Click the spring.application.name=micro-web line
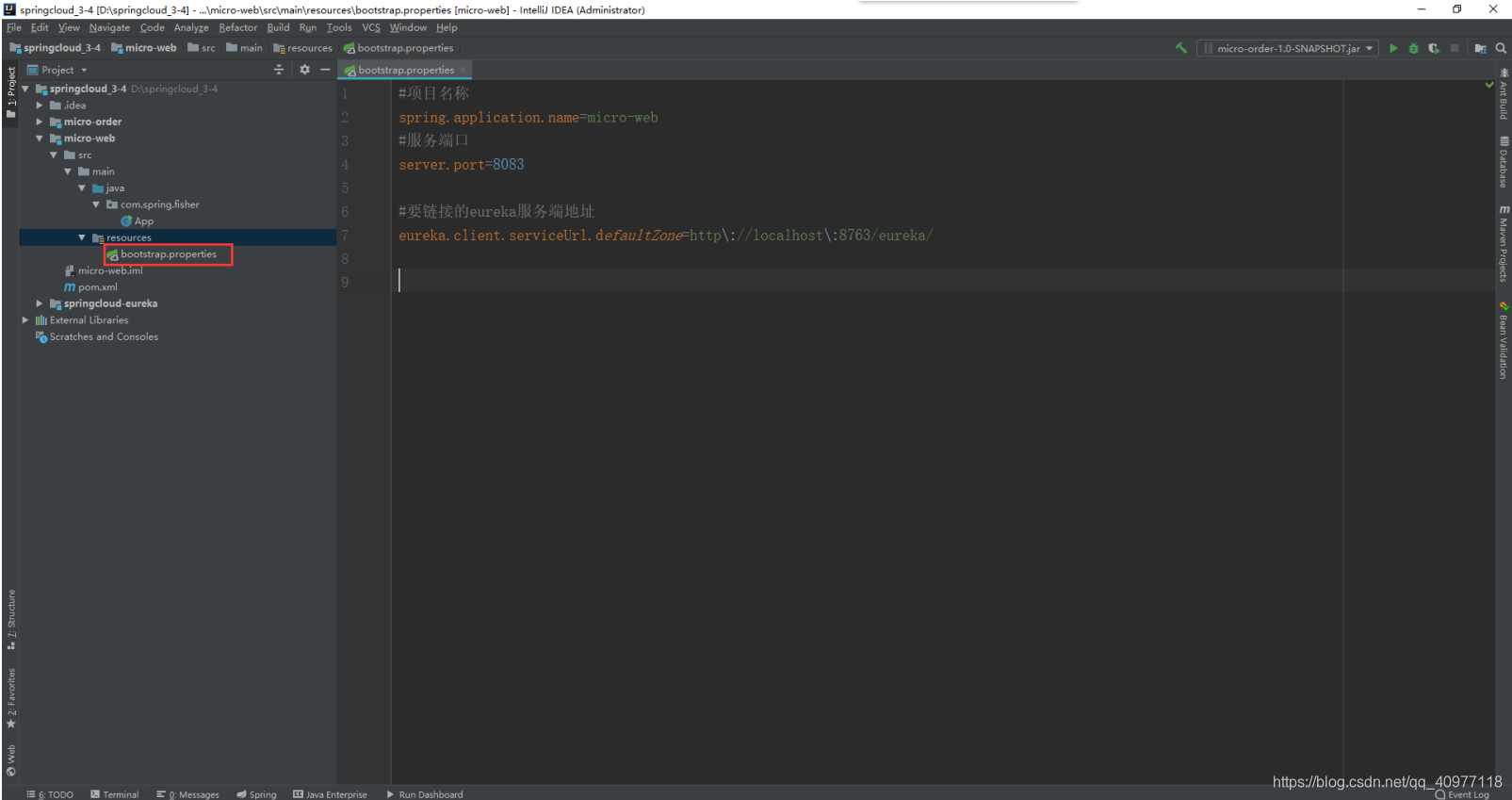 528,118
